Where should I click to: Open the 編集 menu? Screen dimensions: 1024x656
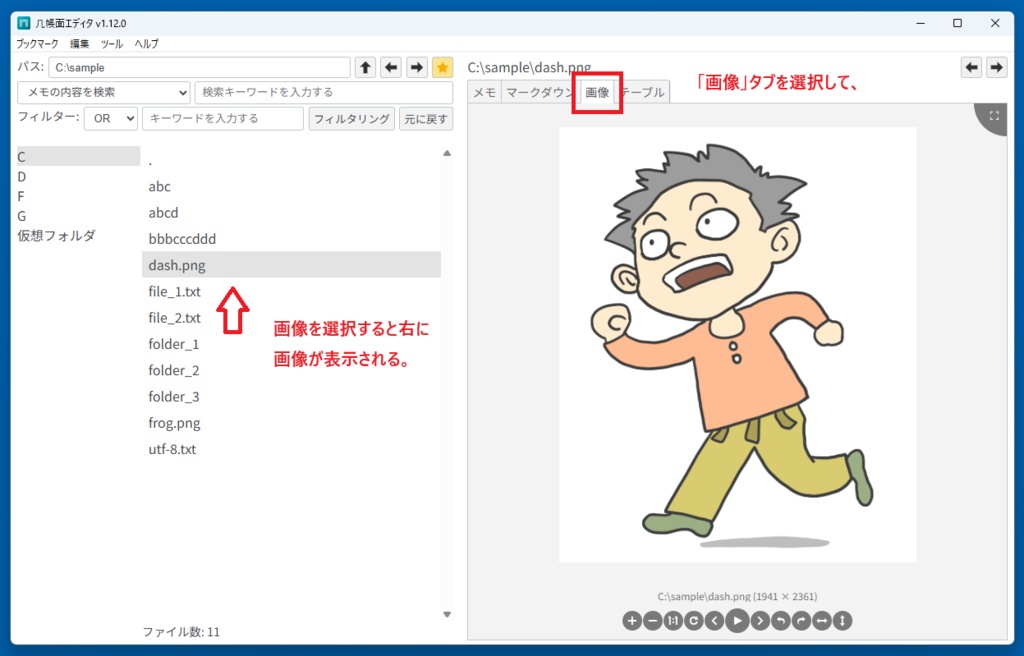coord(80,44)
